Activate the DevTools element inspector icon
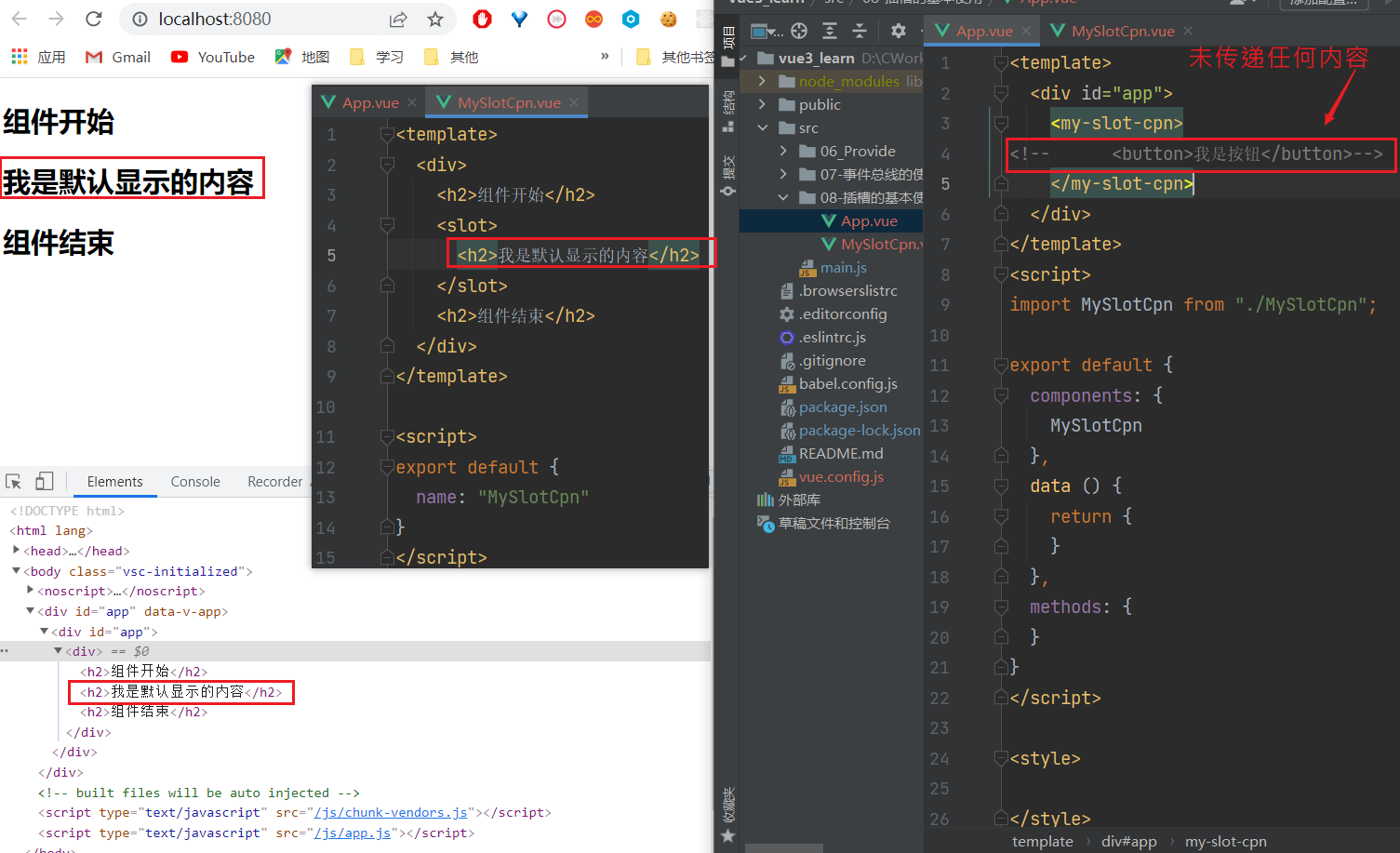 click(14, 481)
